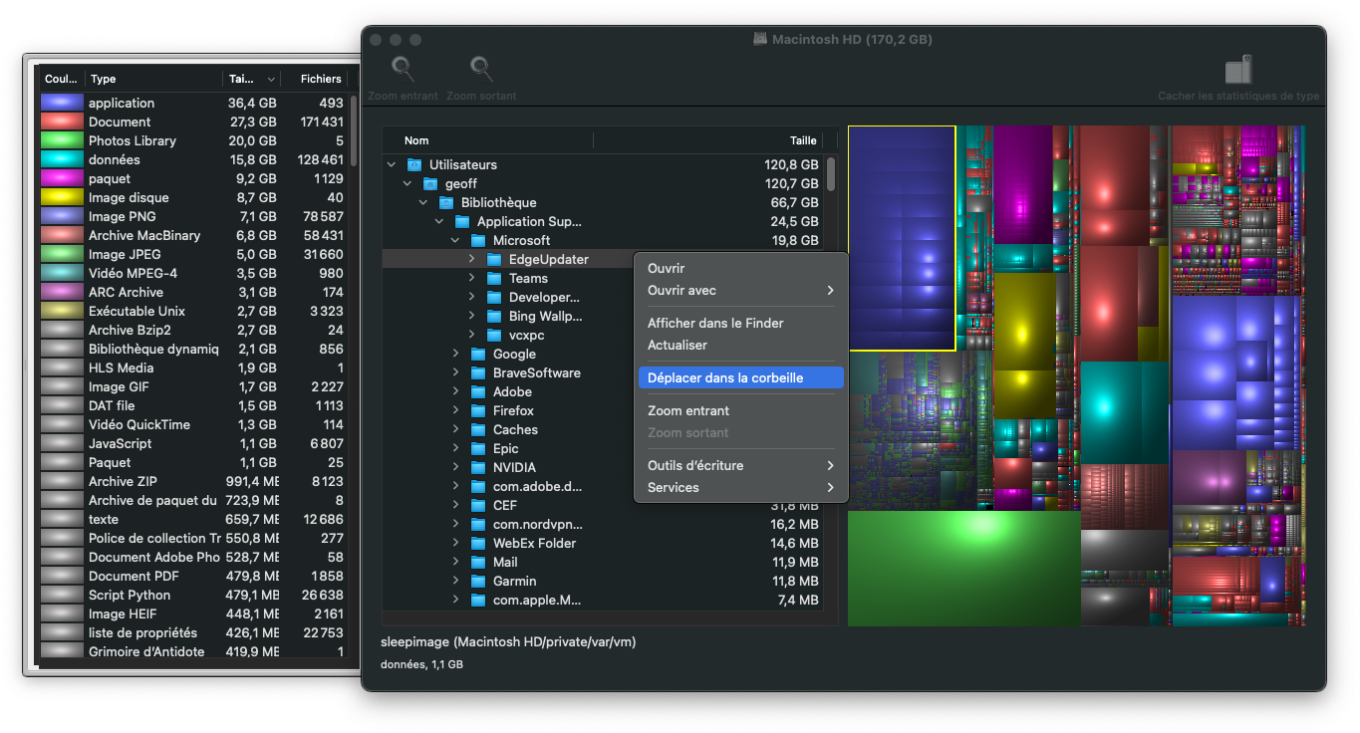The width and height of the screenshot is (1360, 733).
Task: Sort statistics by the Fichiers column
Action: 321,79
